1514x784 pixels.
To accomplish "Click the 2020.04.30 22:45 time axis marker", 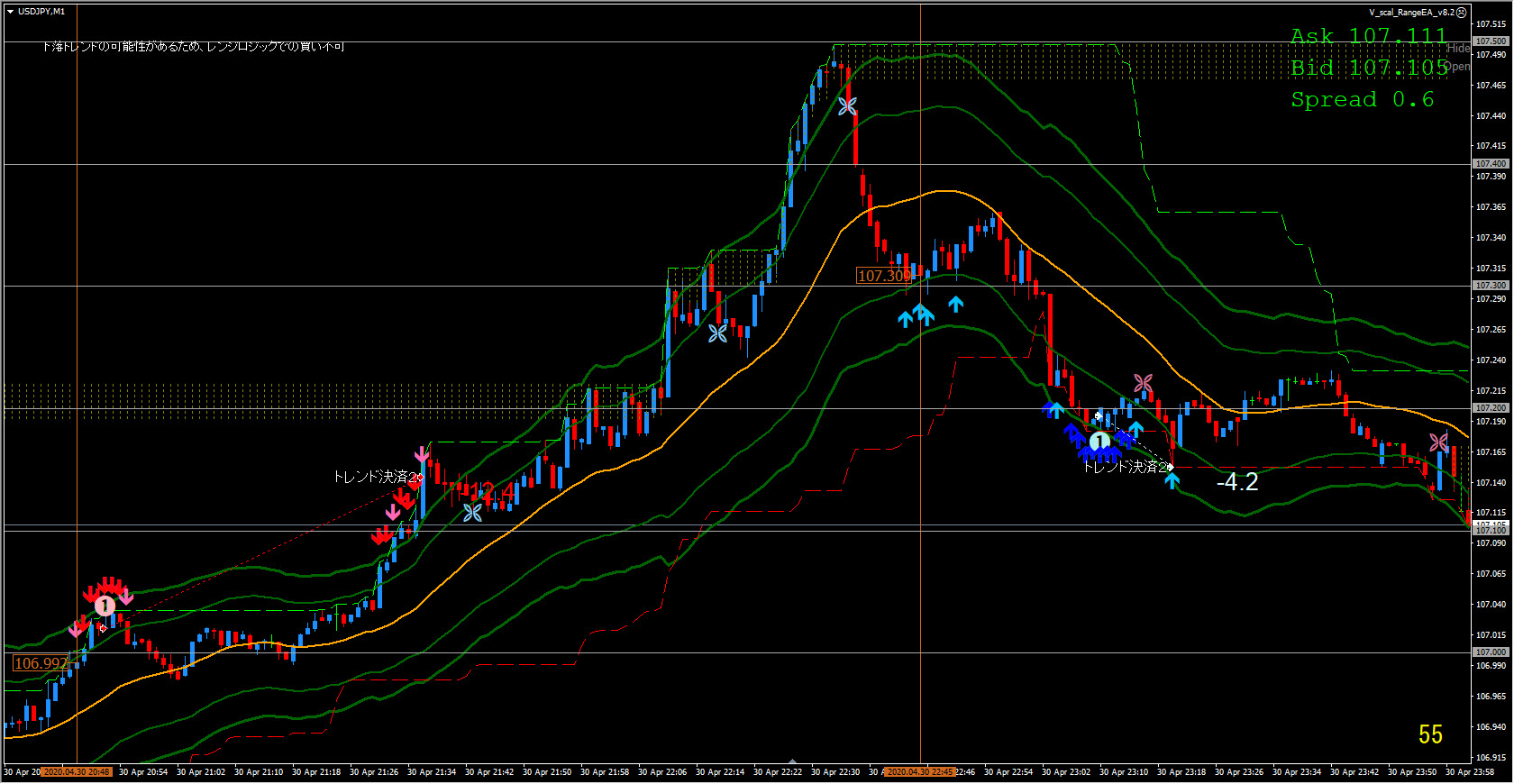I will click(920, 772).
